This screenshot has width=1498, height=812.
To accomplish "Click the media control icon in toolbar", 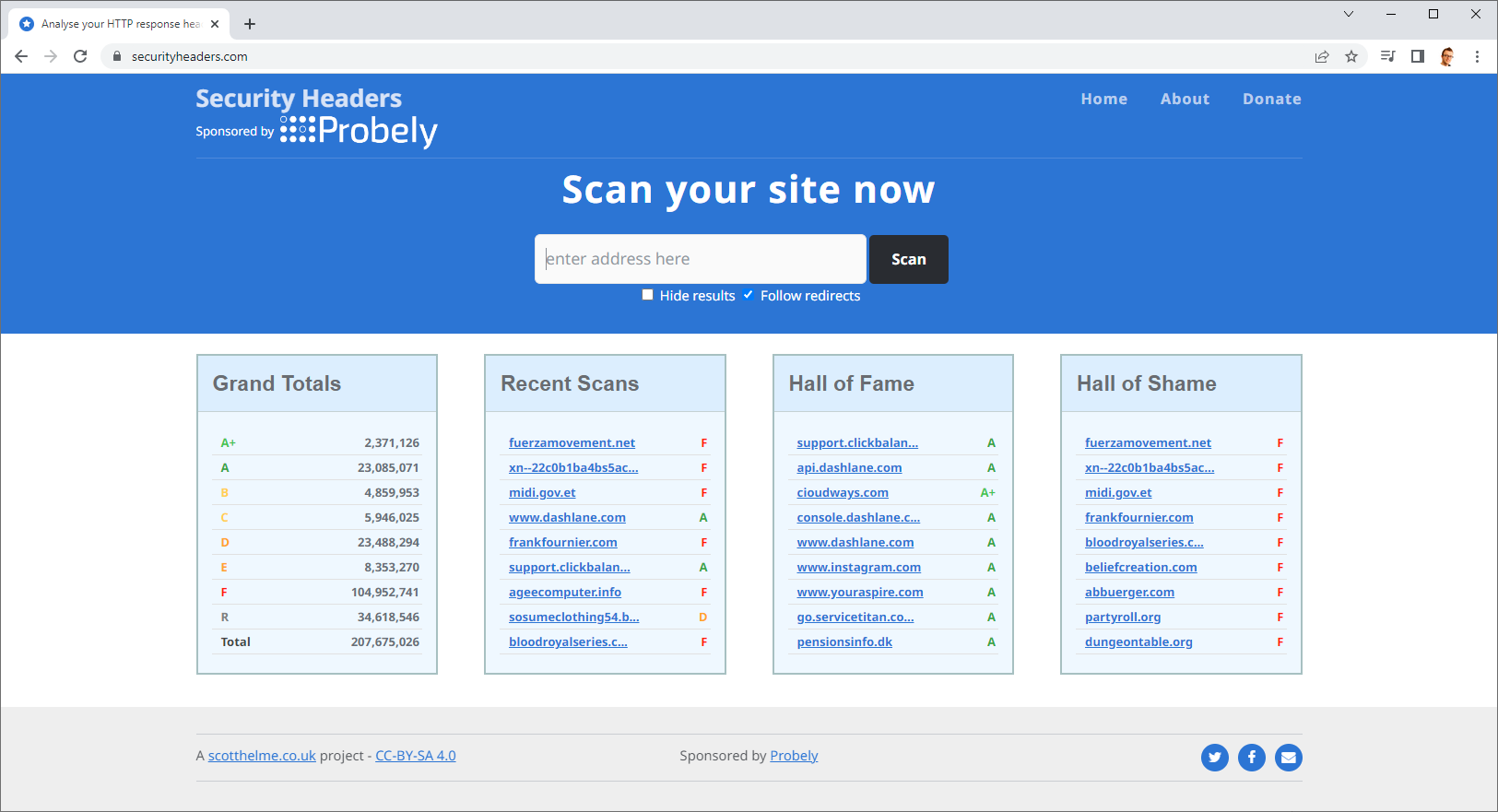I will (1387, 56).
